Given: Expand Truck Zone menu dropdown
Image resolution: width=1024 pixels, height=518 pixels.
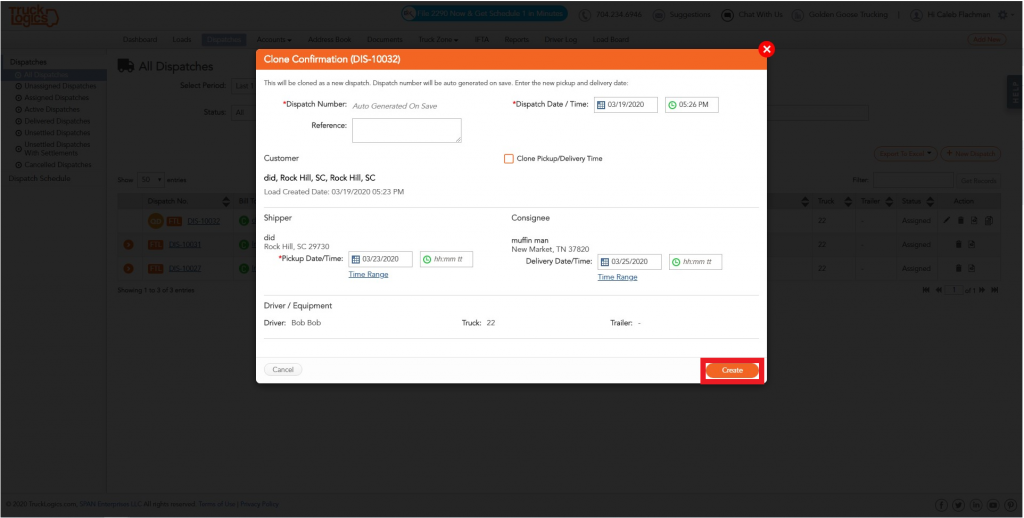Looking at the screenshot, I should (438, 40).
